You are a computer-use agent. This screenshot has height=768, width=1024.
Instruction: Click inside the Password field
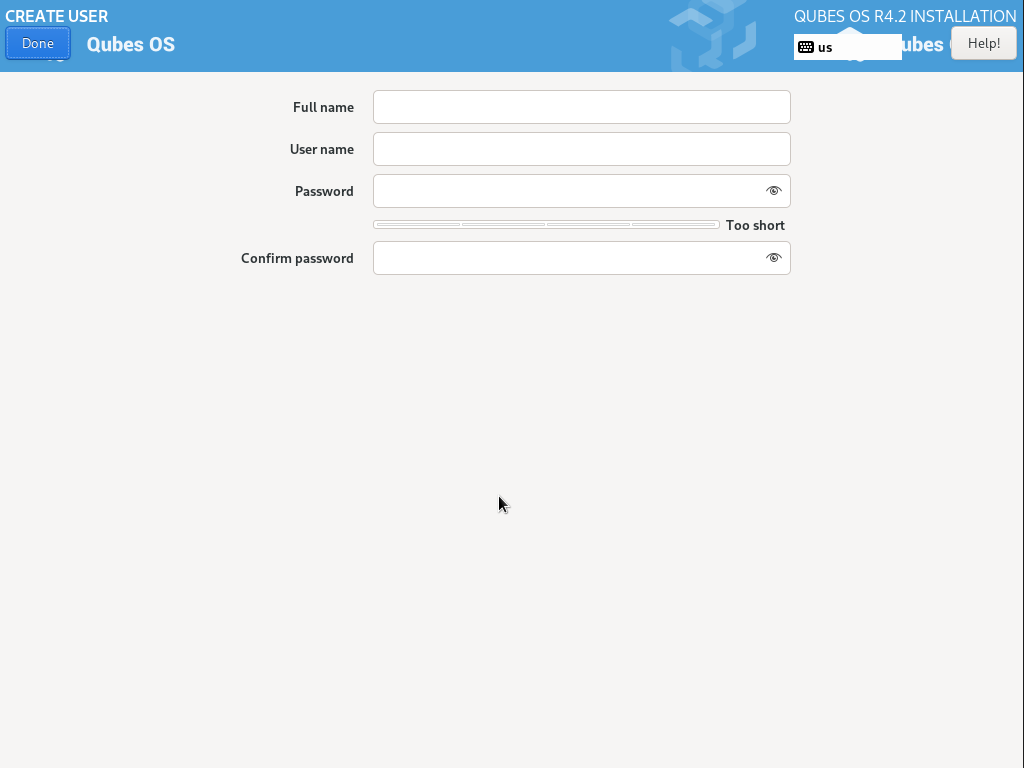560,190
